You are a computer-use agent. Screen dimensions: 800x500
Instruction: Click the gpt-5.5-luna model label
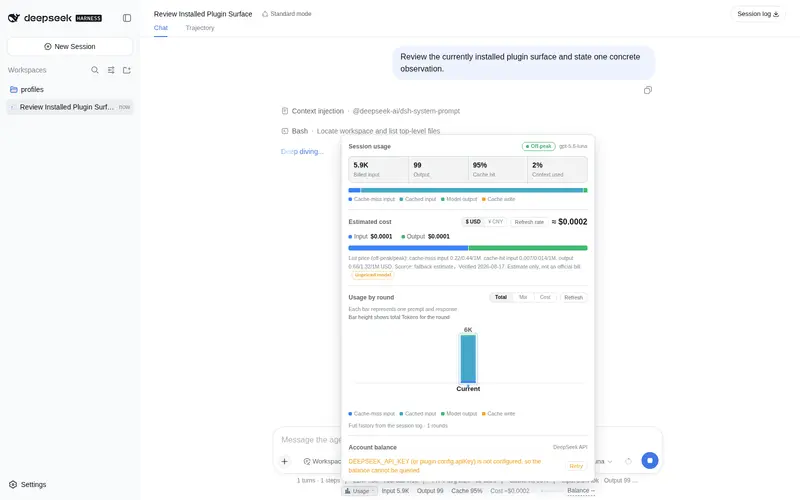[x=573, y=146]
